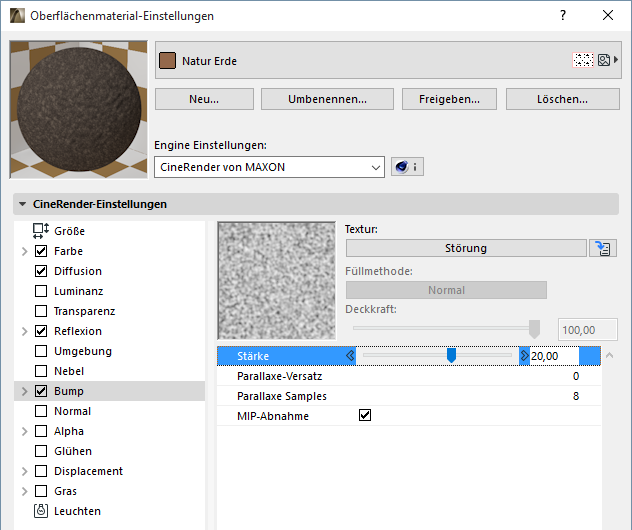Screen dimensions: 632x530
Task: Click the texture preview icon with arrow
Action: point(606,61)
